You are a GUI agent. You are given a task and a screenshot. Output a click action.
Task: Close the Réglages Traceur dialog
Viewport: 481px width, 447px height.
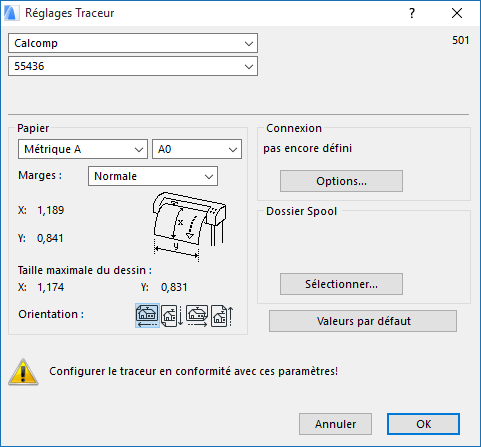click(x=457, y=13)
